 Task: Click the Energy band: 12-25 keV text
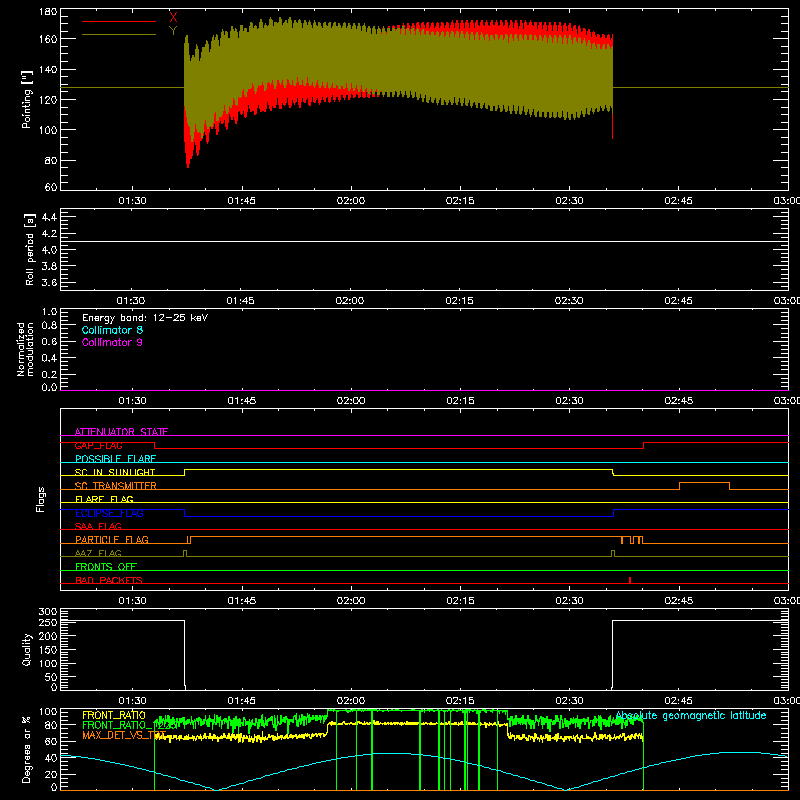145,318
